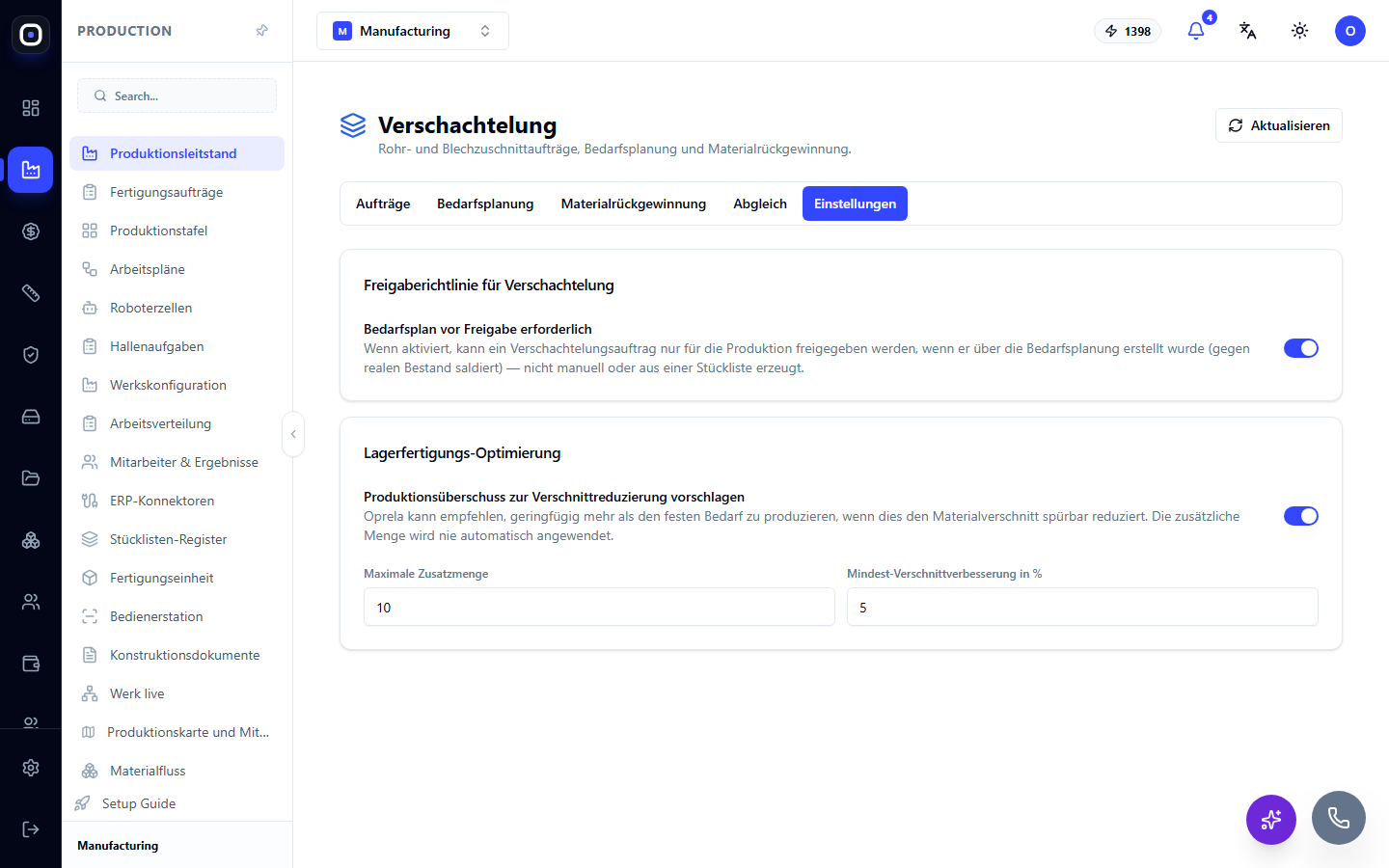This screenshot has width=1389, height=868.
Task: Open Setup Guide link
Action: [139, 803]
